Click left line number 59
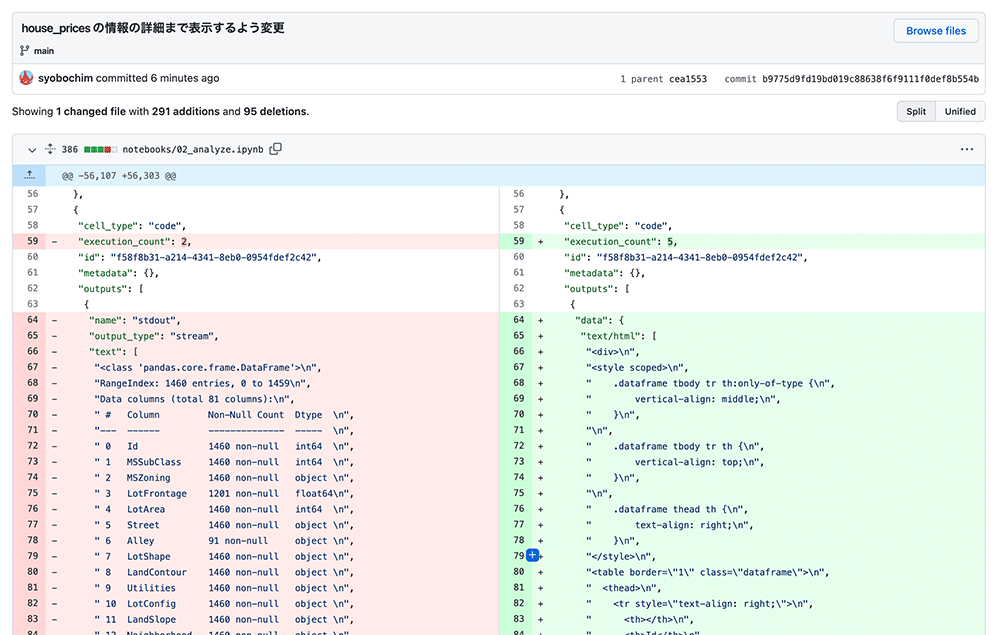Viewport: 1000px width, 635px height. (33, 241)
